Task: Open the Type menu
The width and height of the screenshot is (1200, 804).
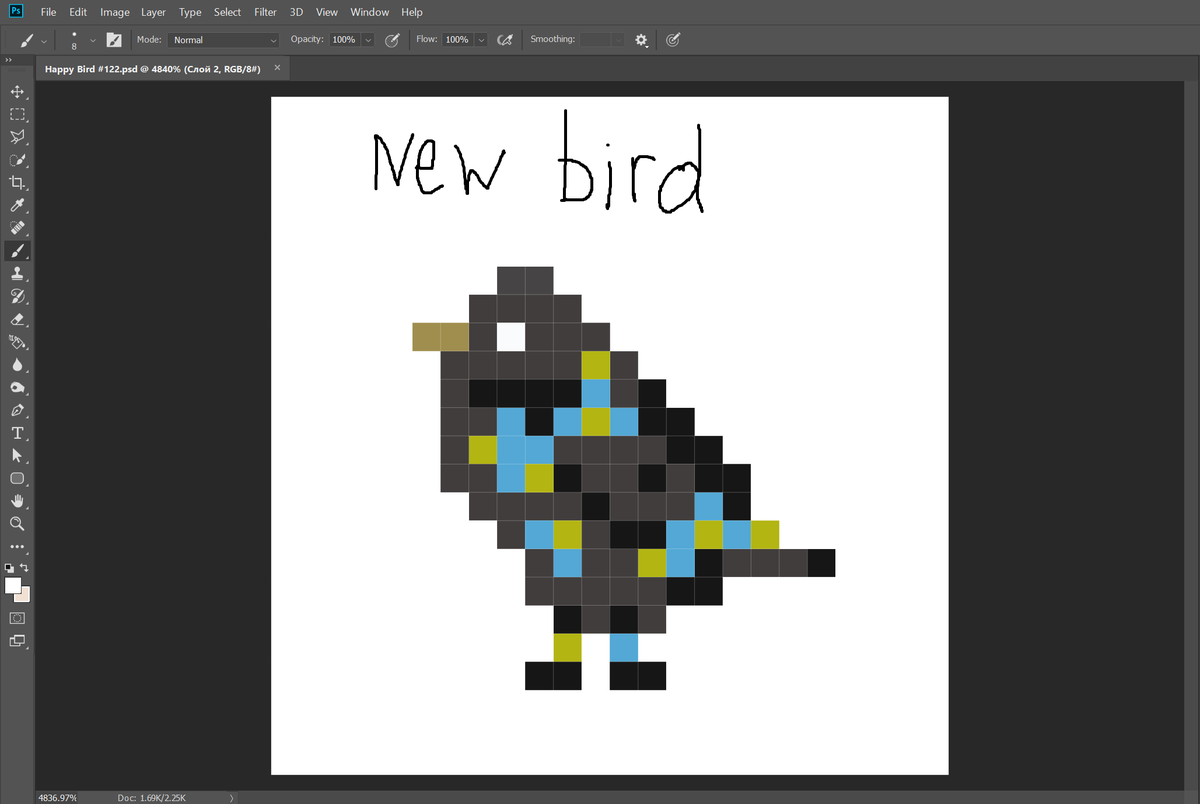Action: pyautogui.click(x=190, y=12)
